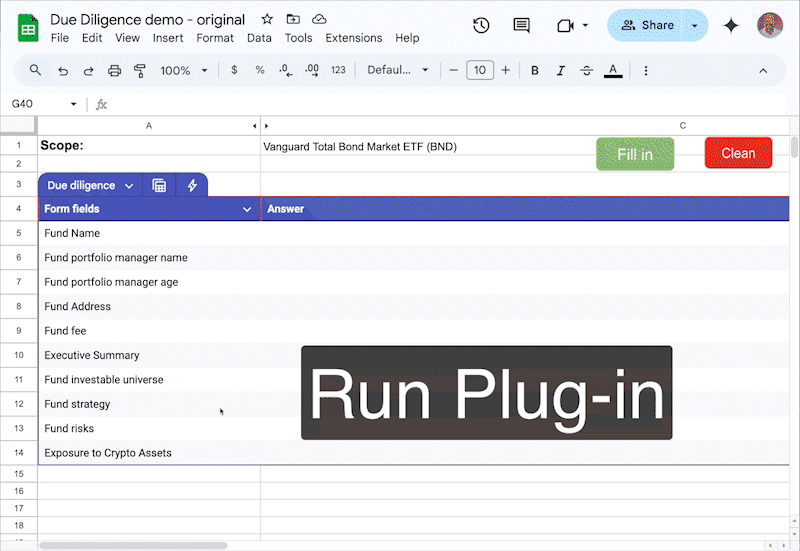Click the table calculator icon

pyautogui.click(x=159, y=185)
